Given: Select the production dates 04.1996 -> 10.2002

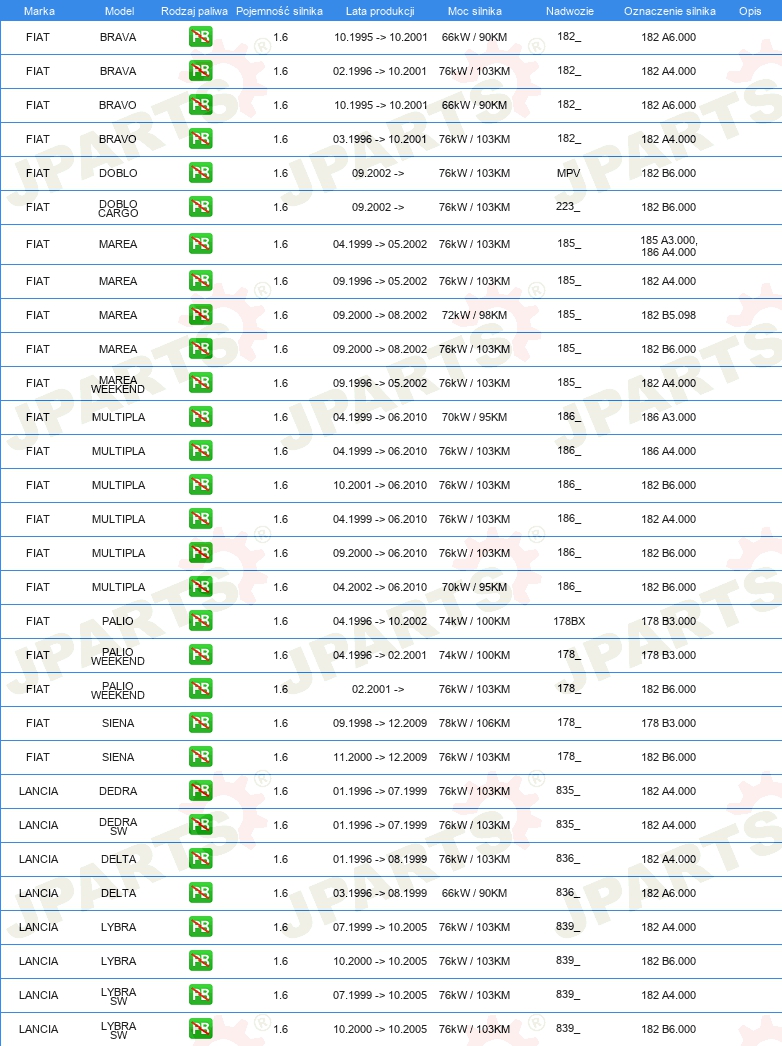Looking at the screenshot, I should click(x=380, y=621).
